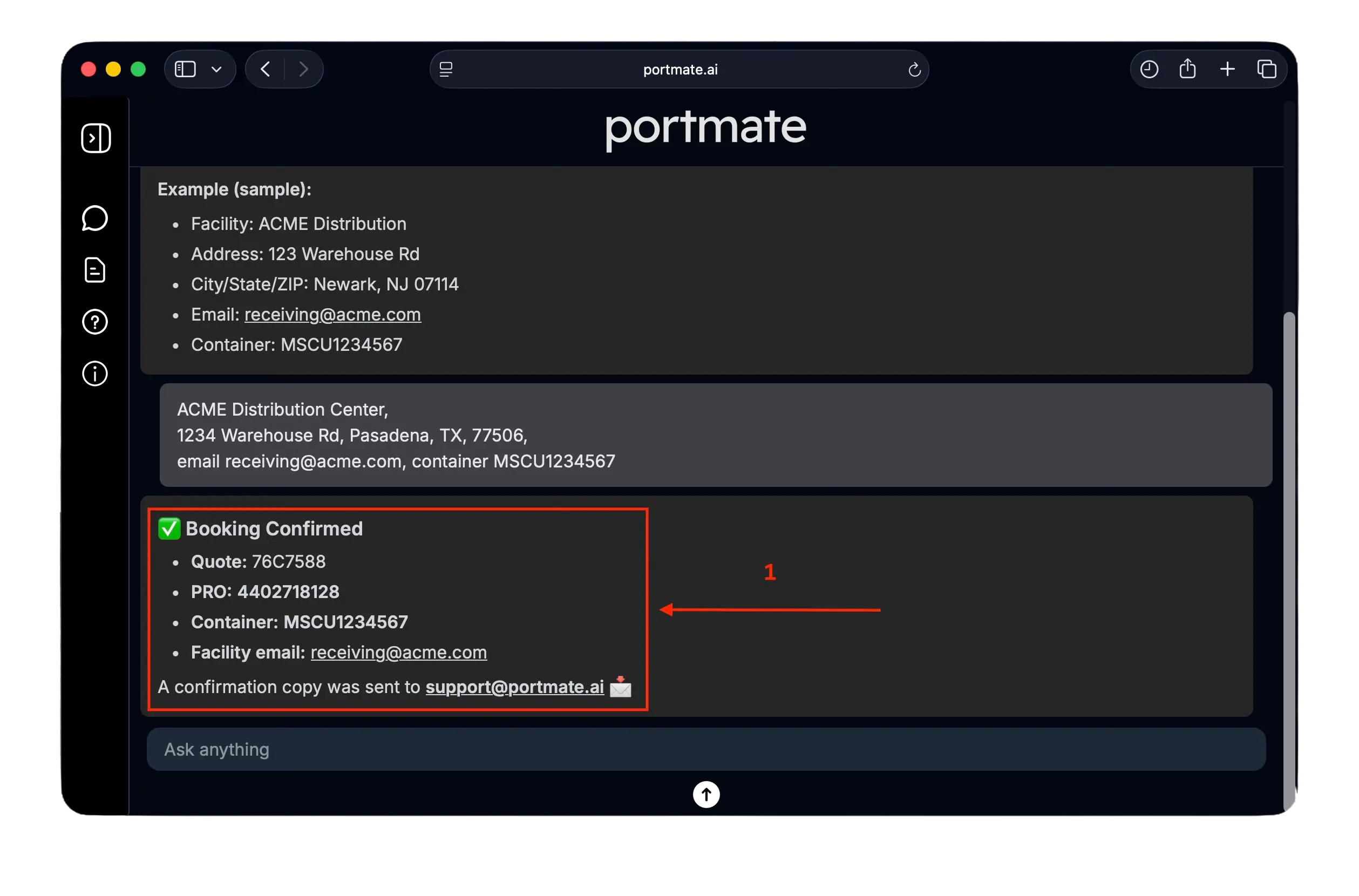Open browsing history clock icon
This screenshot has height=896, width=1359.
pos(1149,69)
